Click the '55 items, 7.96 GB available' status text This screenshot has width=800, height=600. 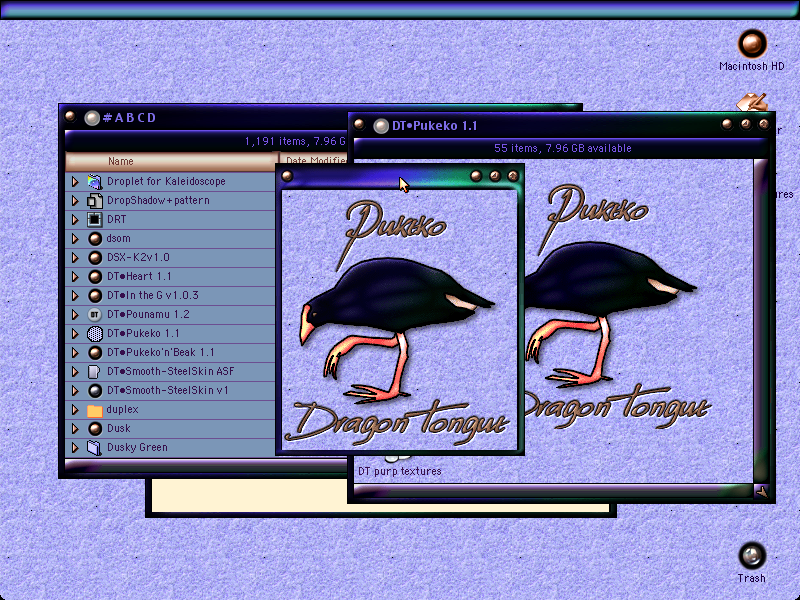click(563, 148)
